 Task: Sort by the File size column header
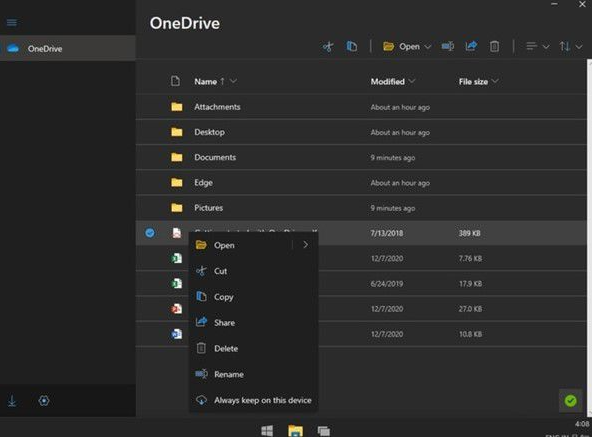(x=473, y=81)
